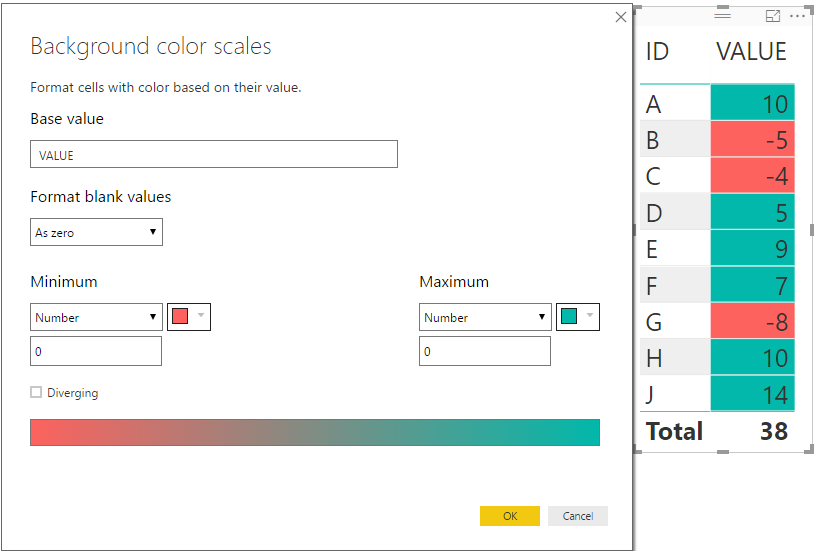Sort by the ID column header
This screenshot has height=553, width=816.
657,52
